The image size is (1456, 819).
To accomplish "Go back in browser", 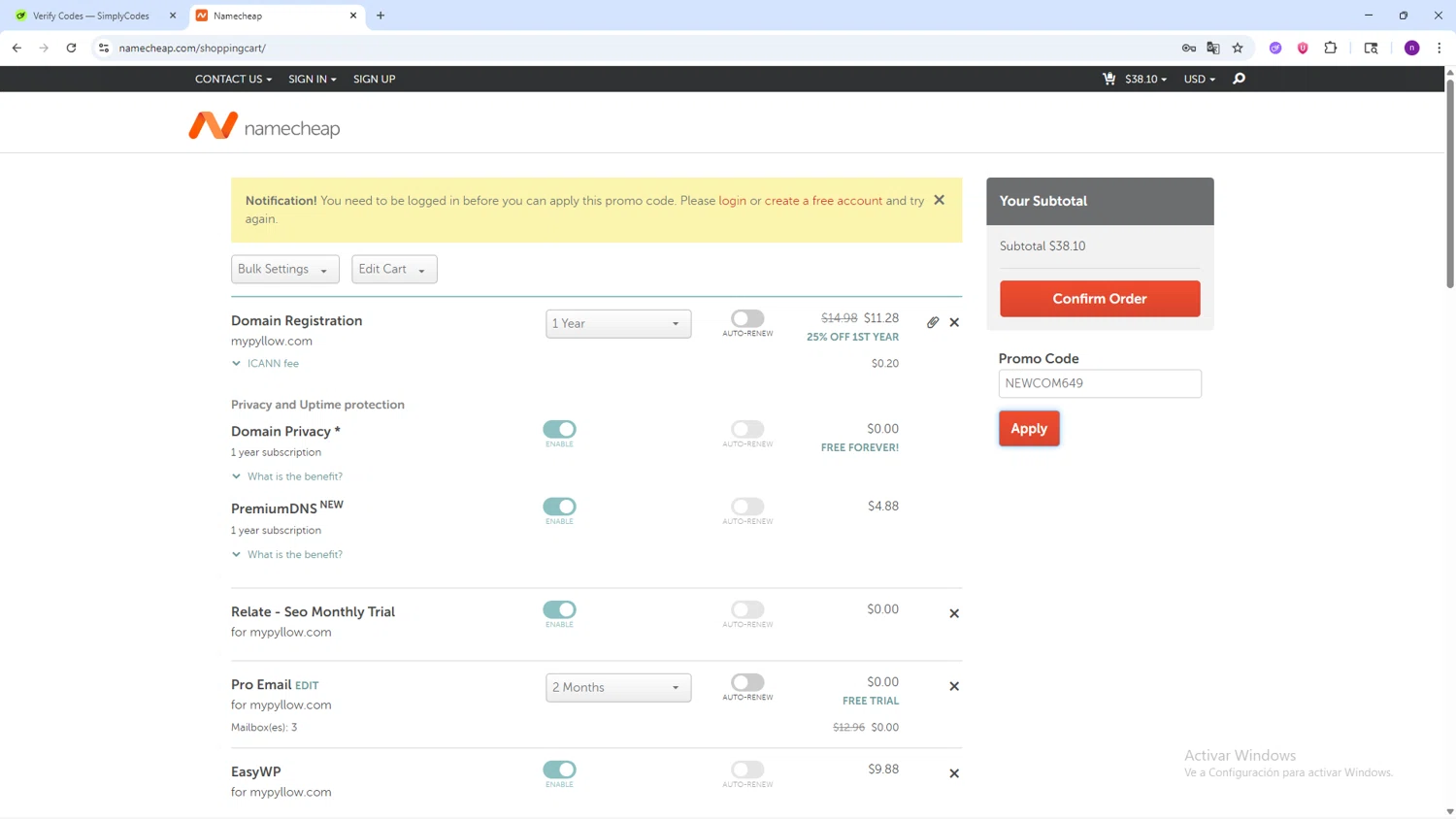I will pos(17,48).
